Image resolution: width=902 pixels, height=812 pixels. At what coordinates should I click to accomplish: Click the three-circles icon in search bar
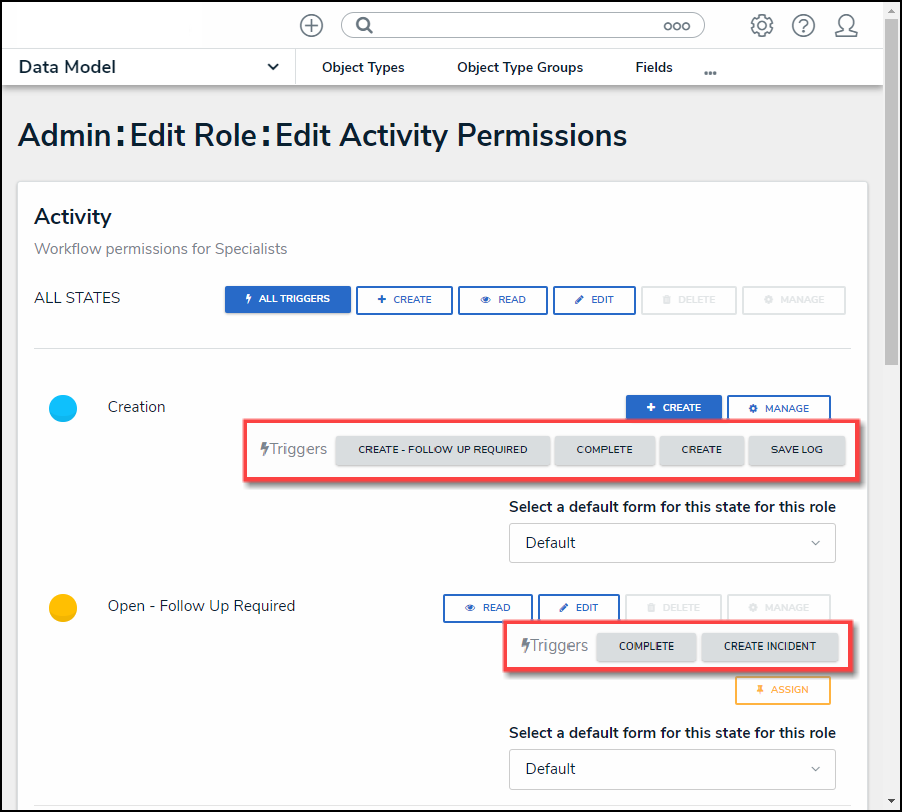point(677,26)
